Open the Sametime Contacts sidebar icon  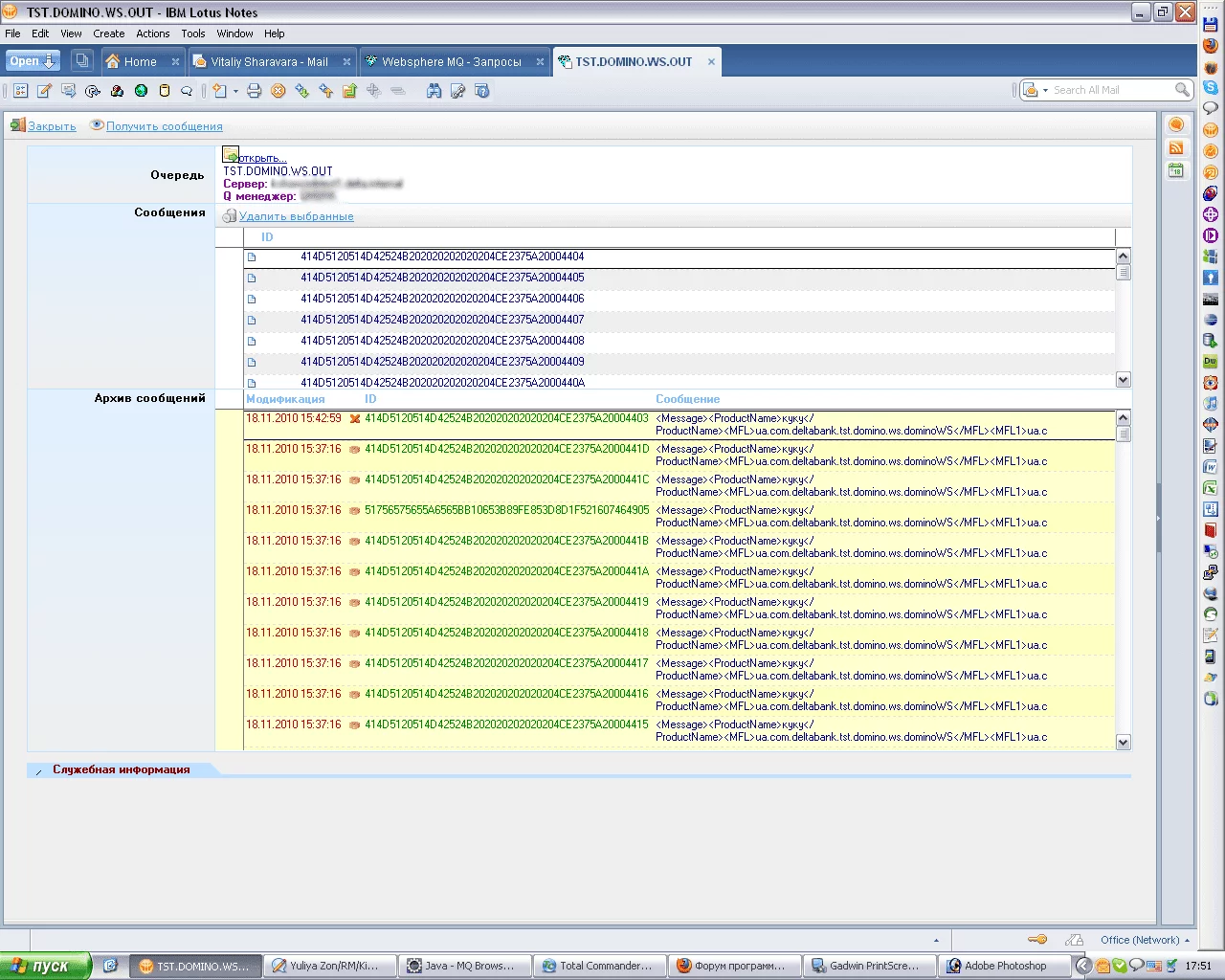1176,124
